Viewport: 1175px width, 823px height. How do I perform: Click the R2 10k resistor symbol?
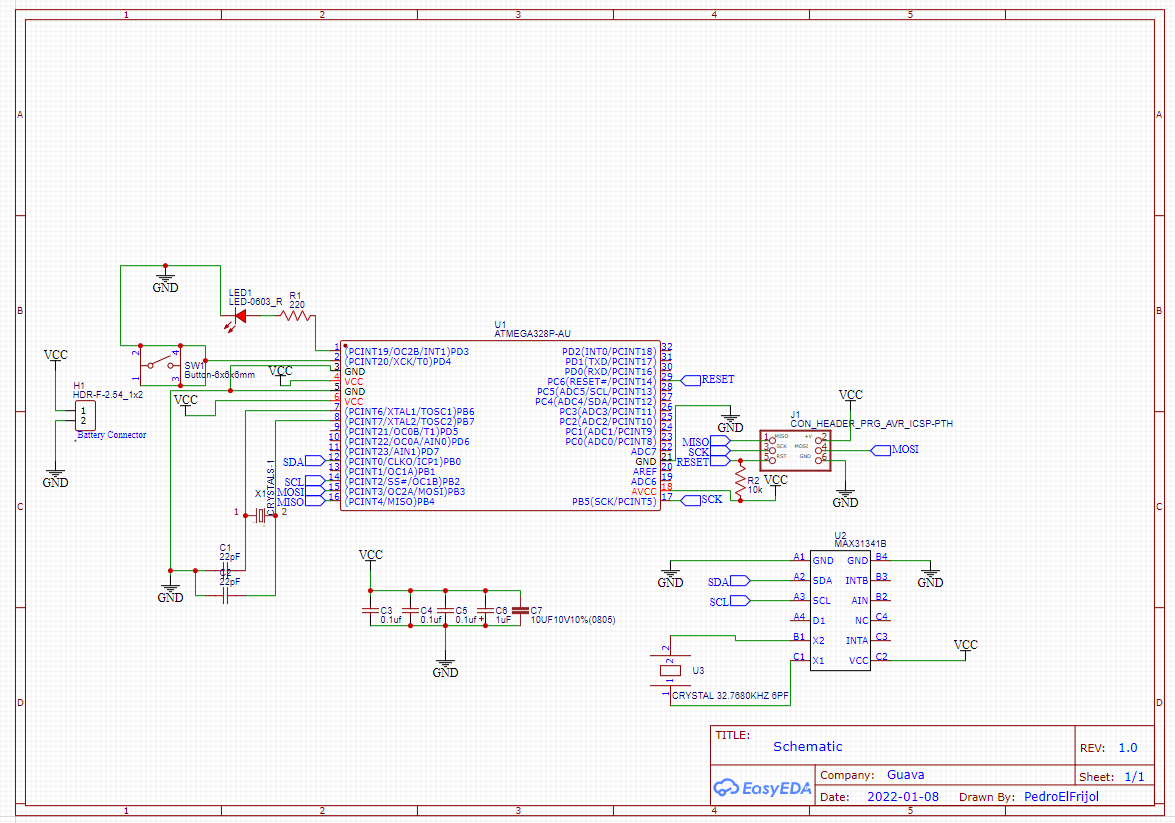(740, 480)
